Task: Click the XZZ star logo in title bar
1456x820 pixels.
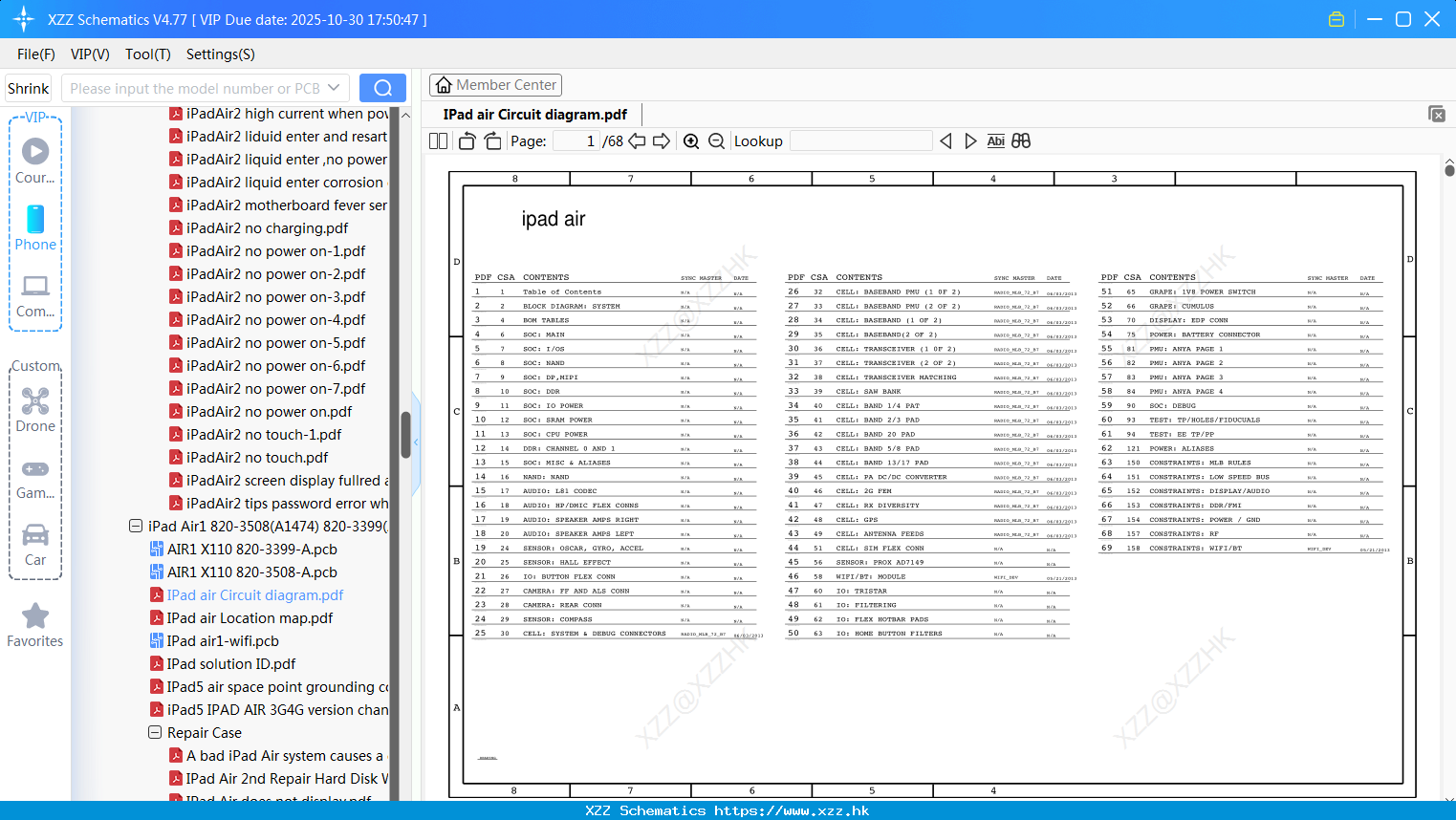Action: tap(24, 19)
